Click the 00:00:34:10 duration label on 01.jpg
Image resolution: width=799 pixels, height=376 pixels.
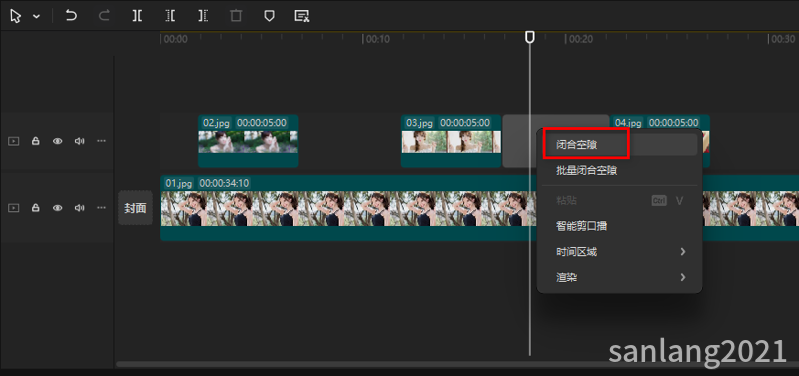point(224,183)
